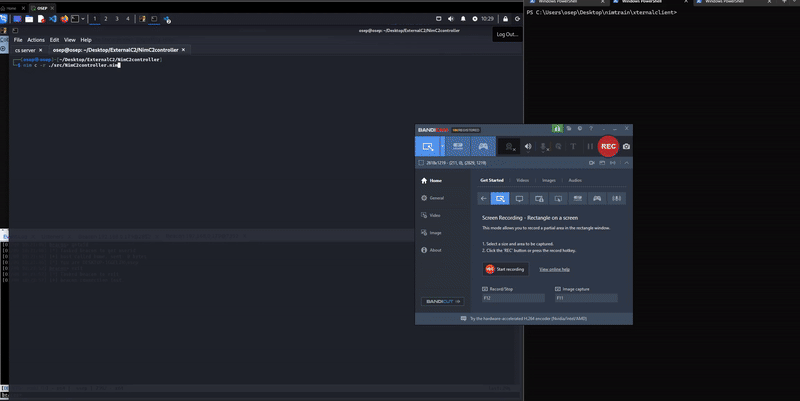Image resolution: width=800 pixels, height=401 pixels.
Task: Open the text overlay T icon
Action: click(573, 146)
